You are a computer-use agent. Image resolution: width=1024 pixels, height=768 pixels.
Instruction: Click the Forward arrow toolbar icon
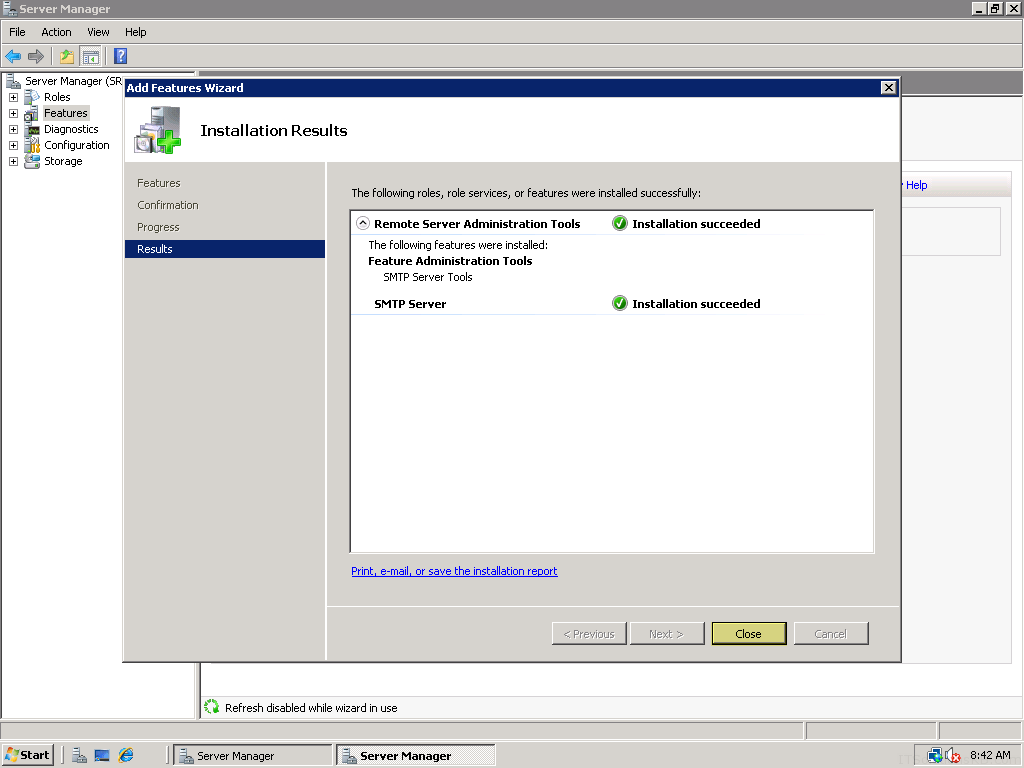[36, 56]
